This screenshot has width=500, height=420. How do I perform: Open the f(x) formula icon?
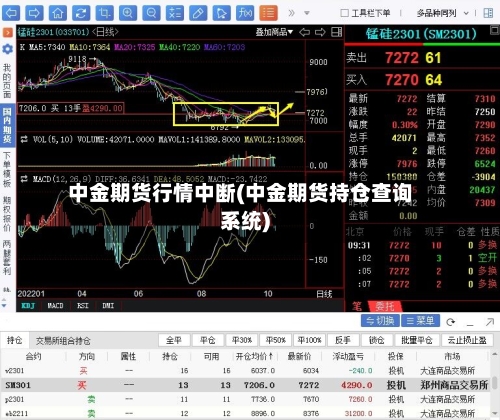point(245,13)
